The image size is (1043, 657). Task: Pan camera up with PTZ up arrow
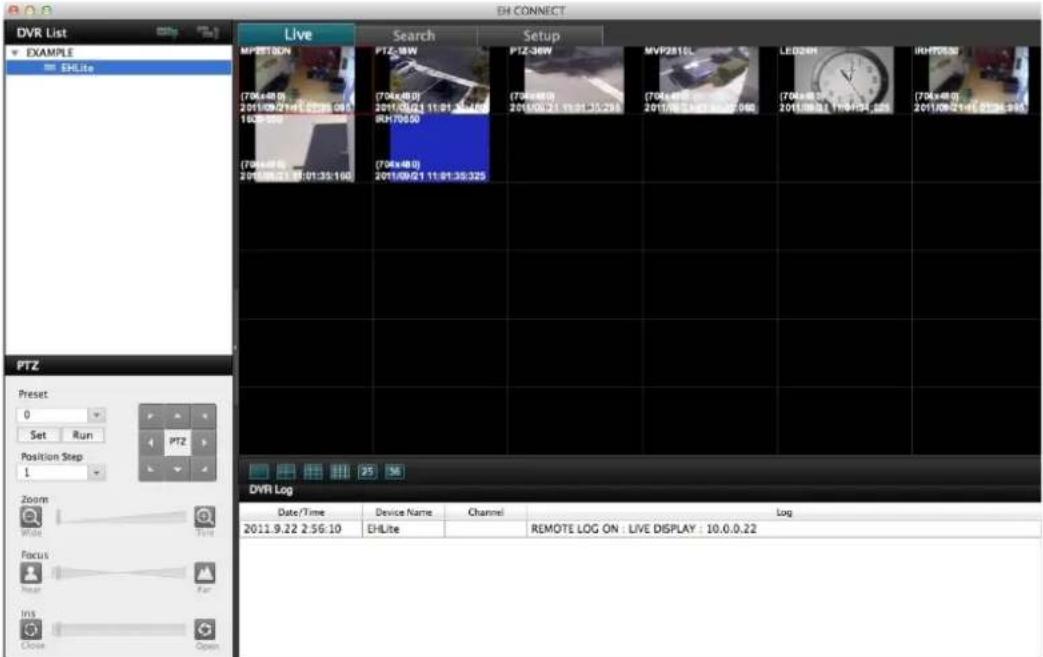178,416
